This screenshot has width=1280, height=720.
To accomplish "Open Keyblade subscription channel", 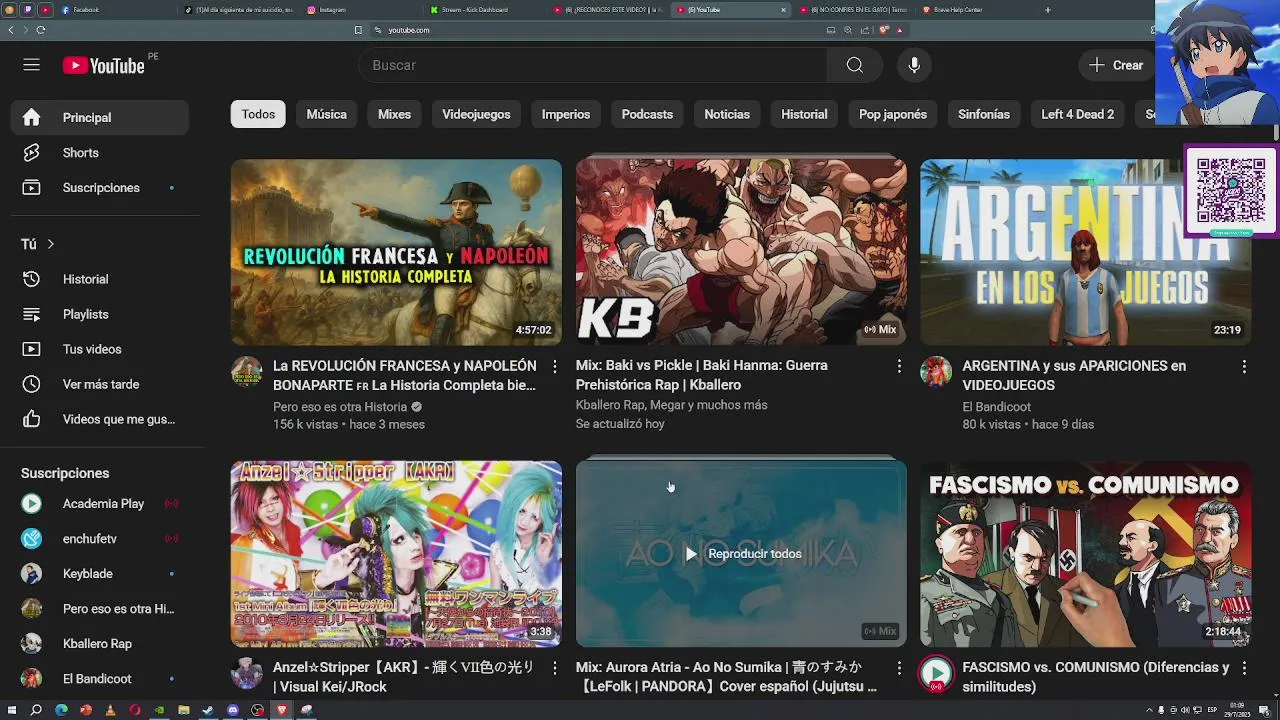I will tap(99, 573).
